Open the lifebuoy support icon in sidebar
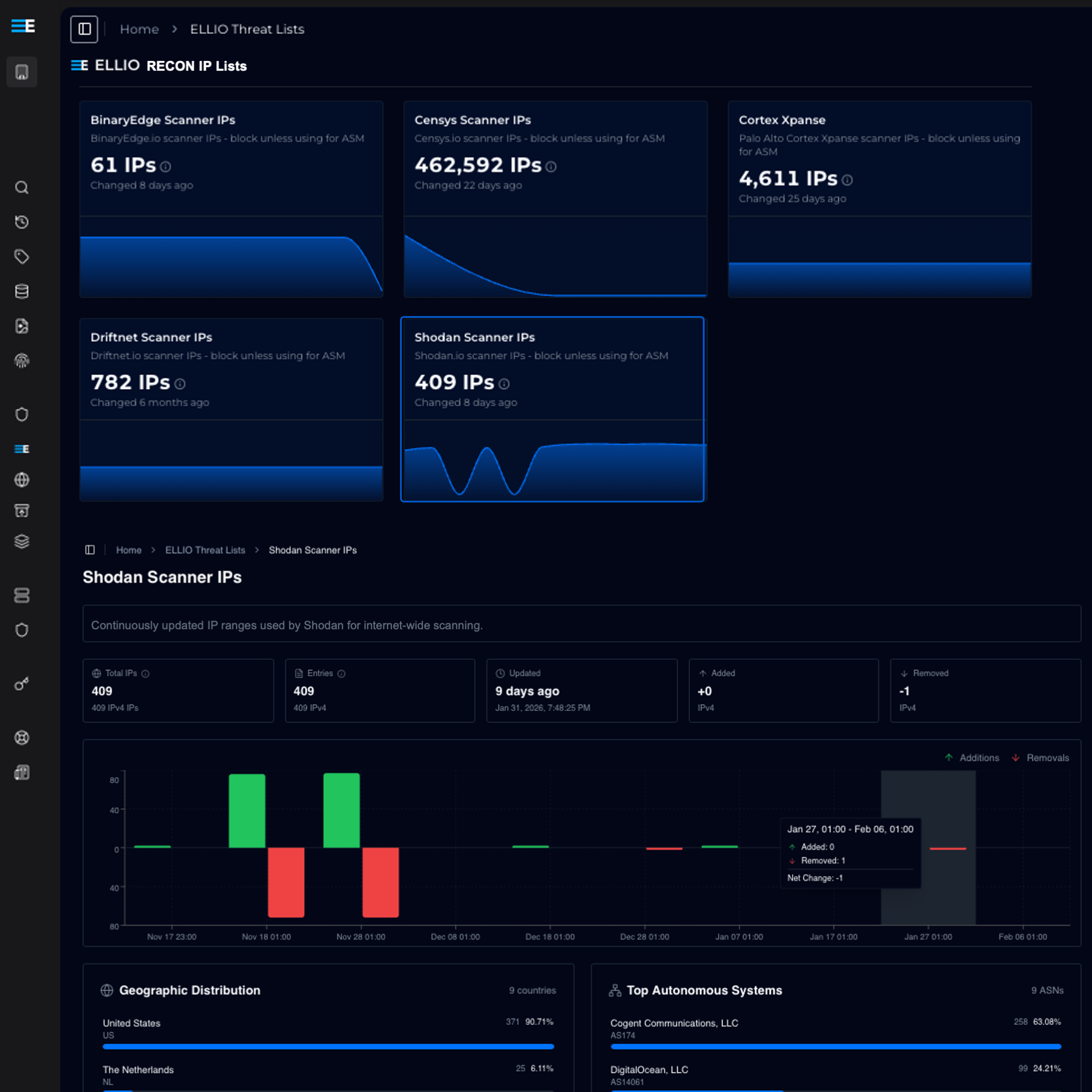This screenshot has width=1092, height=1092. [22, 737]
